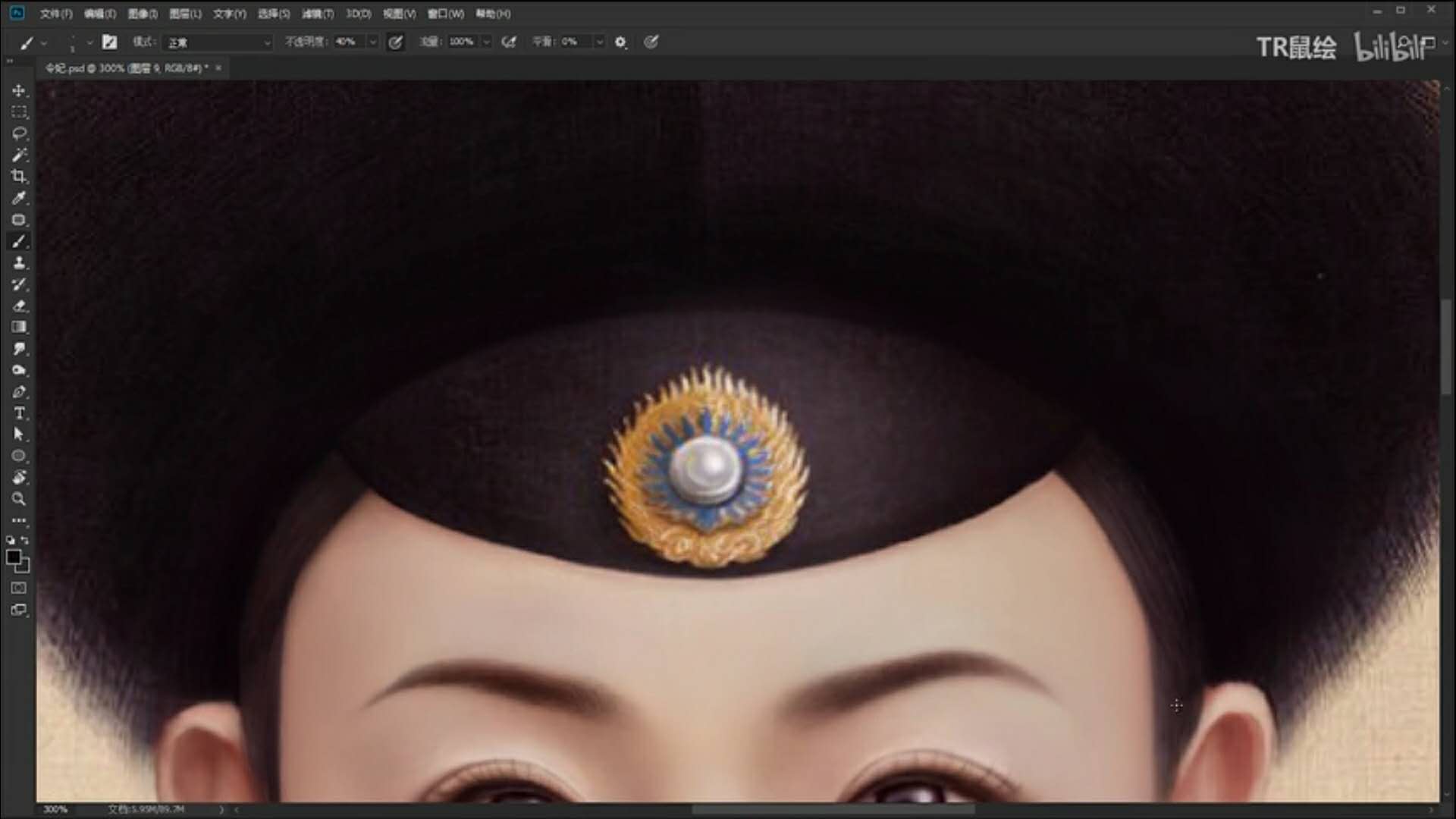Select the Sponge tool
The width and height of the screenshot is (1456, 819).
[19, 370]
